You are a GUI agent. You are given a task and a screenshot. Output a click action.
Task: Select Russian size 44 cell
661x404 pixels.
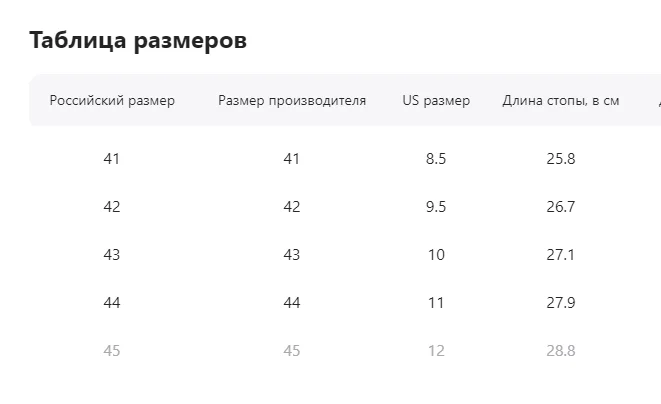pyautogui.click(x=112, y=303)
